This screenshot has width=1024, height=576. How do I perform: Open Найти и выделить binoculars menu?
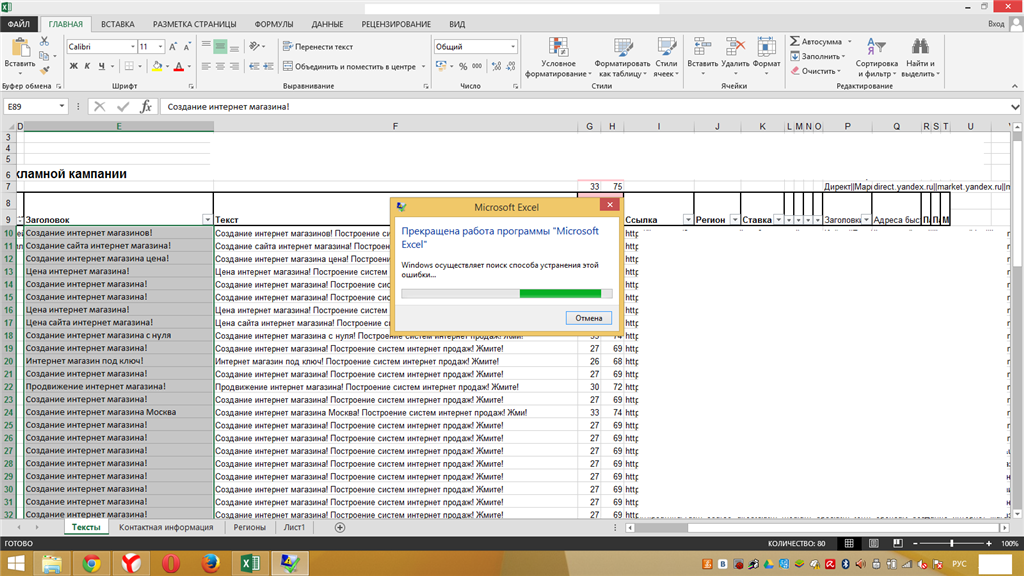(920, 57)
